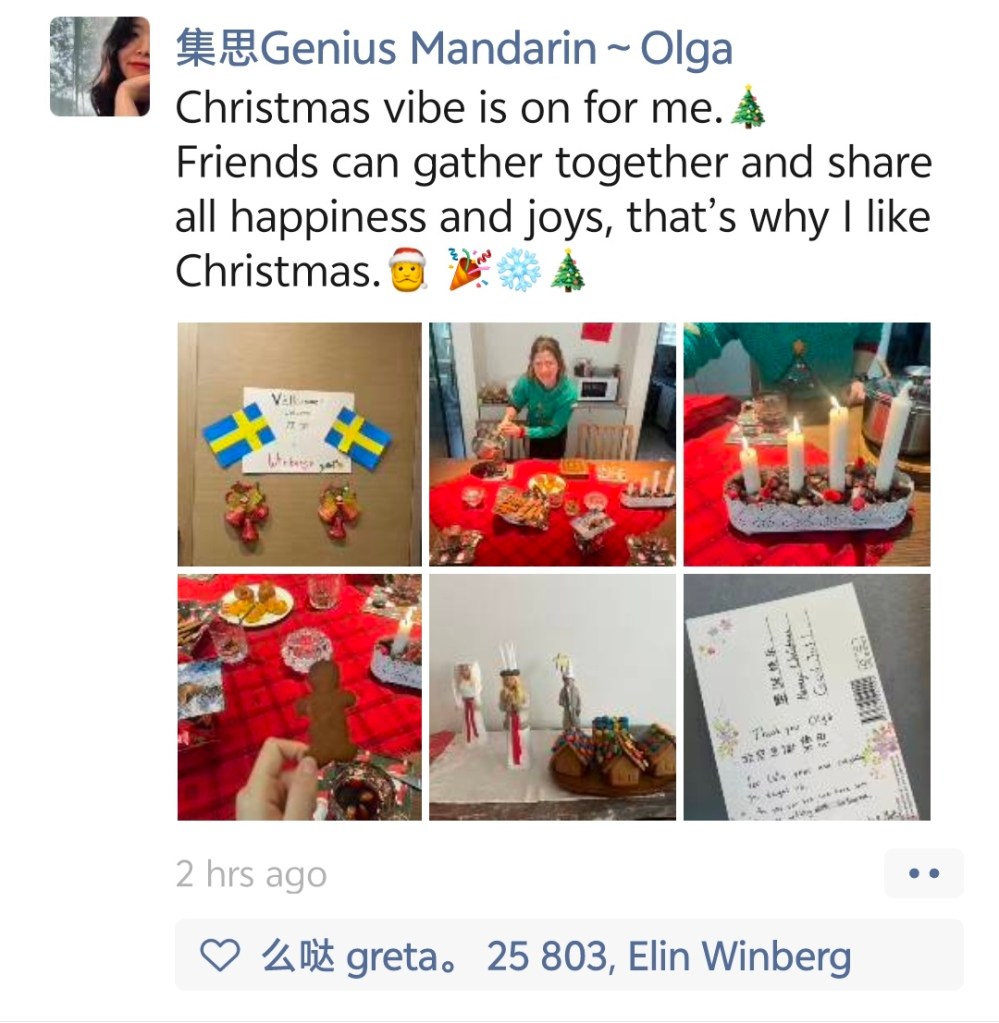The width and height of the screenshot is (999, 1023).
Task: View the gingerbread man cookie photo
Action: point(300,697)
